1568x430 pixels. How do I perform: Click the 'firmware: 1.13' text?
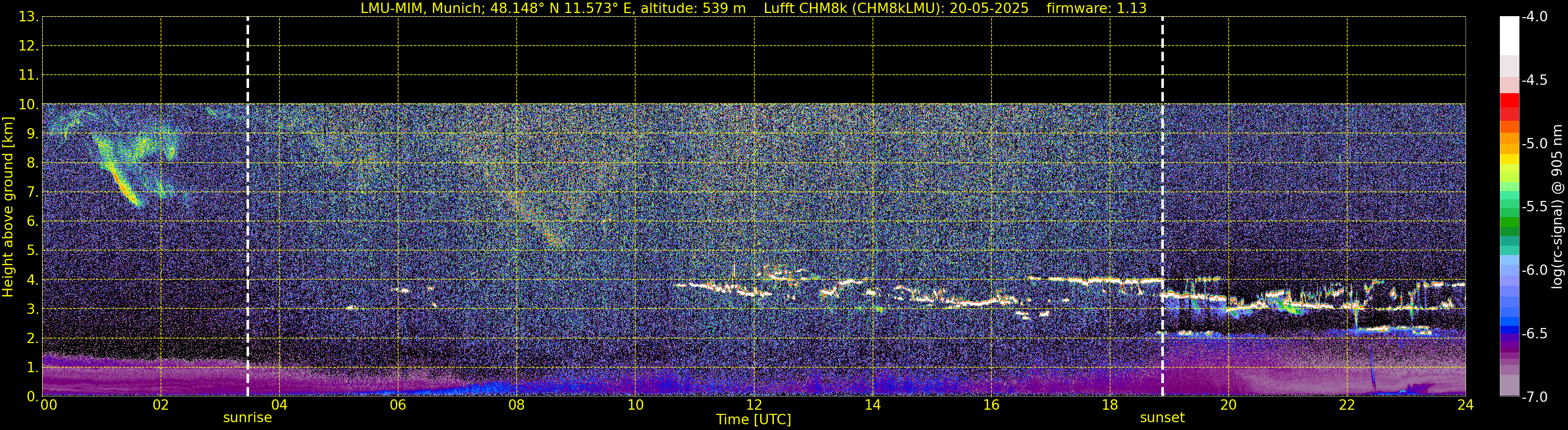click(1096, 8)
